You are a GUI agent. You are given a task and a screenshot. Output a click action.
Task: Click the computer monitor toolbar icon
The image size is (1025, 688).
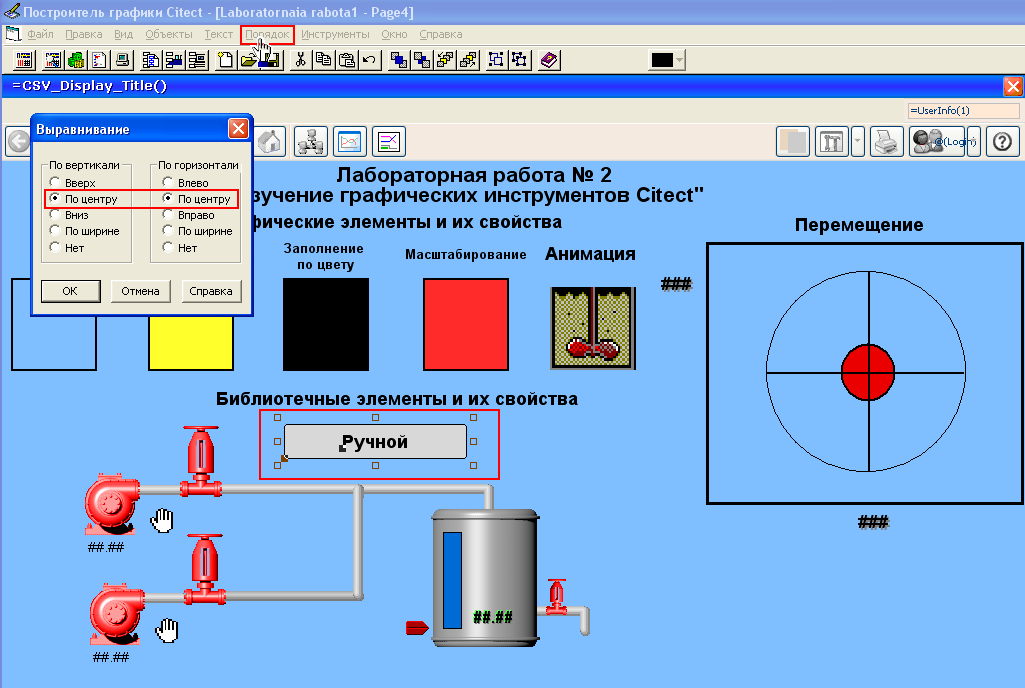(x=122, y=61)
